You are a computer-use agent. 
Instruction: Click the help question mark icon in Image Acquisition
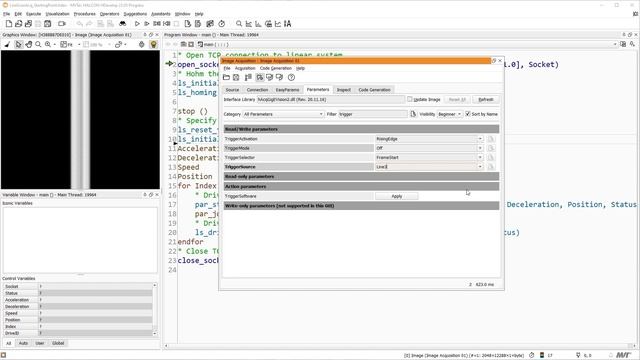click(x=291, y=77)
